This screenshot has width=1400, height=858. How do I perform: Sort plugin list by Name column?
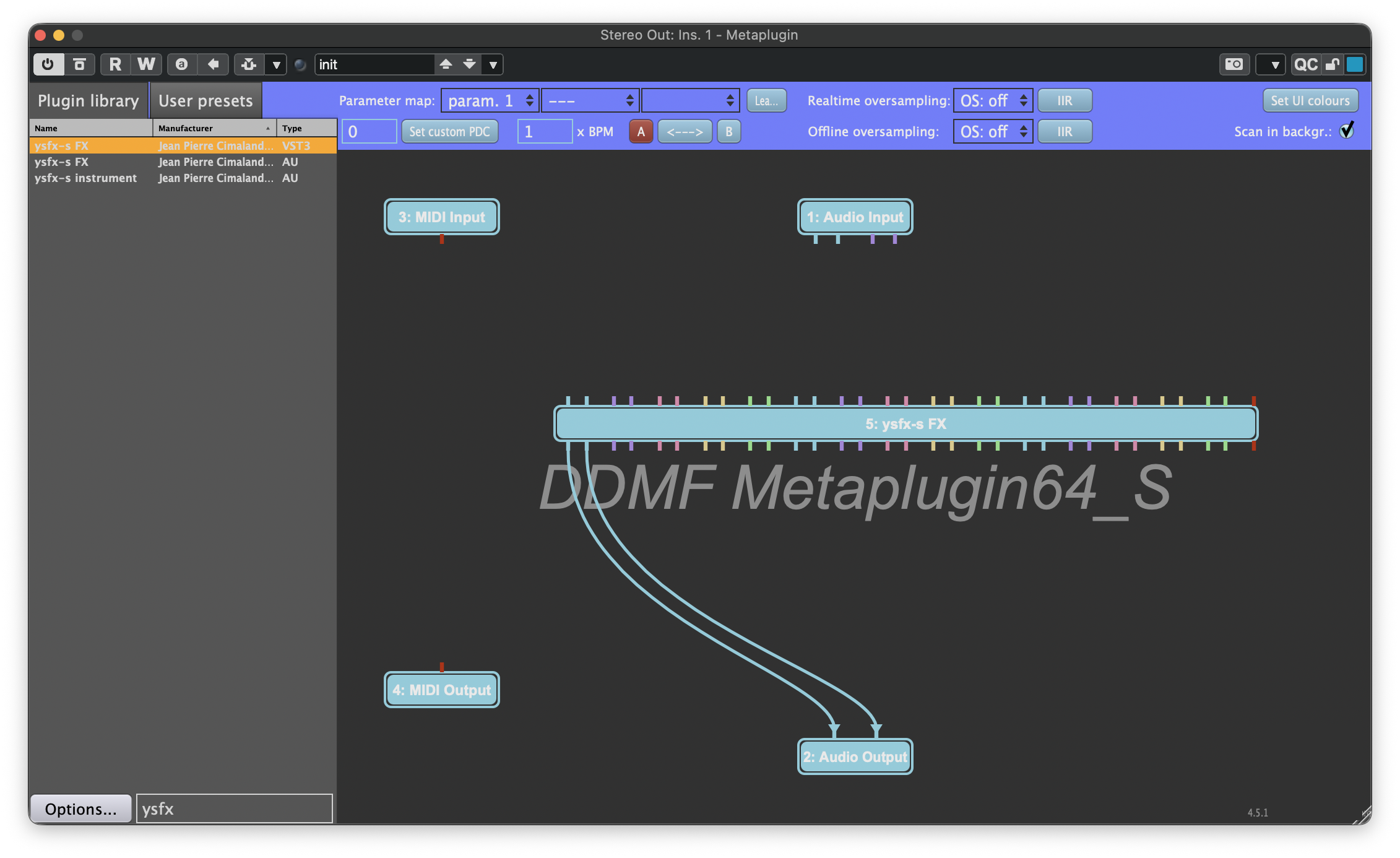coord(91,128)
